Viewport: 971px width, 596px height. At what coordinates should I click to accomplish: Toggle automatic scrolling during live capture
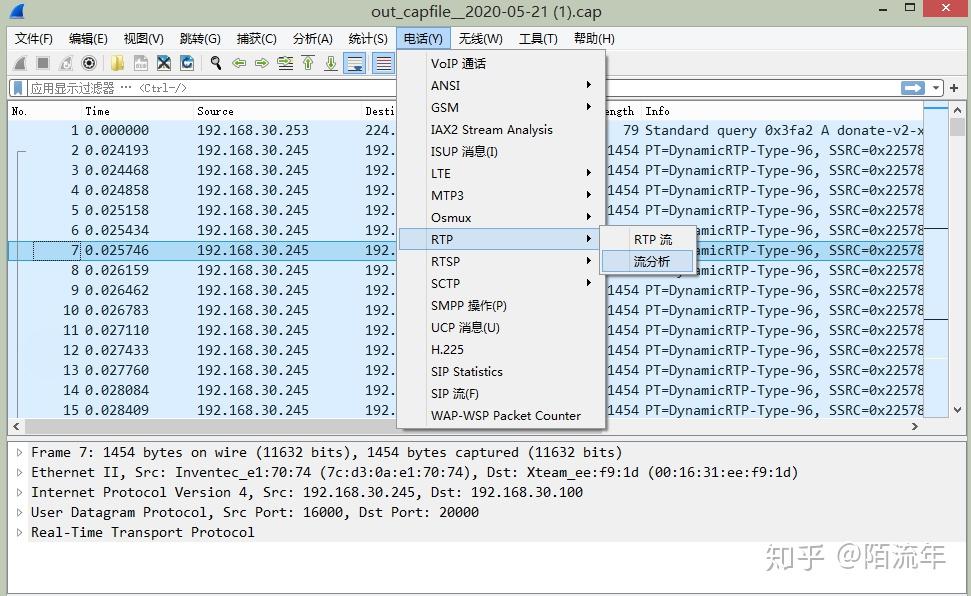(356, 63)
